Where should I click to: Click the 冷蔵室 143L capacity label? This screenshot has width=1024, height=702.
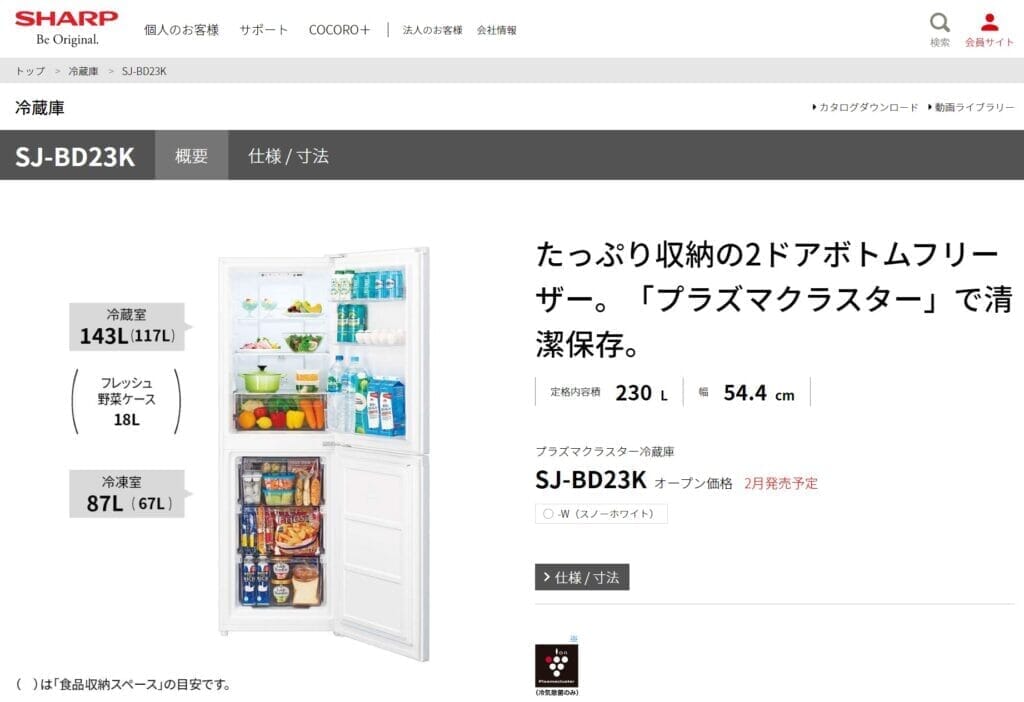[x=127, y=327]
